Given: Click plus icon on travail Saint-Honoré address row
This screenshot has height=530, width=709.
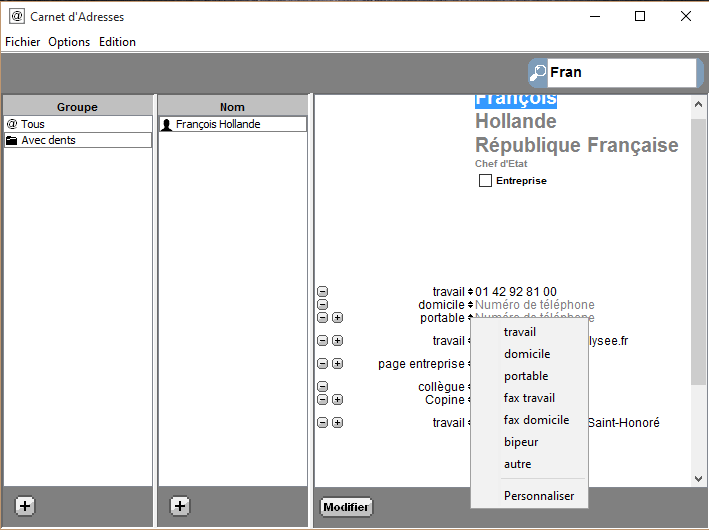Looking at the screenshot, I should (337, 423).
